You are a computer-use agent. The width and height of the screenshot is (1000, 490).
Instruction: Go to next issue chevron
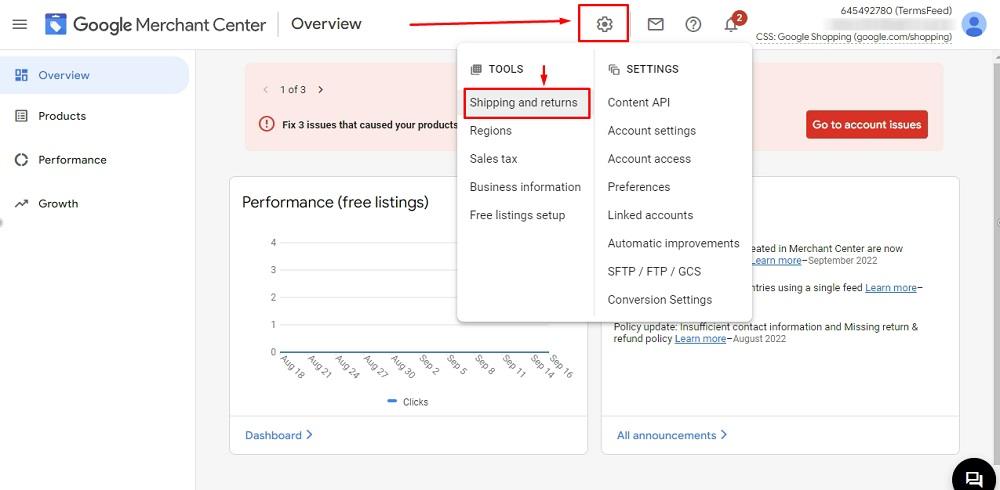click(x=320, y=90)
